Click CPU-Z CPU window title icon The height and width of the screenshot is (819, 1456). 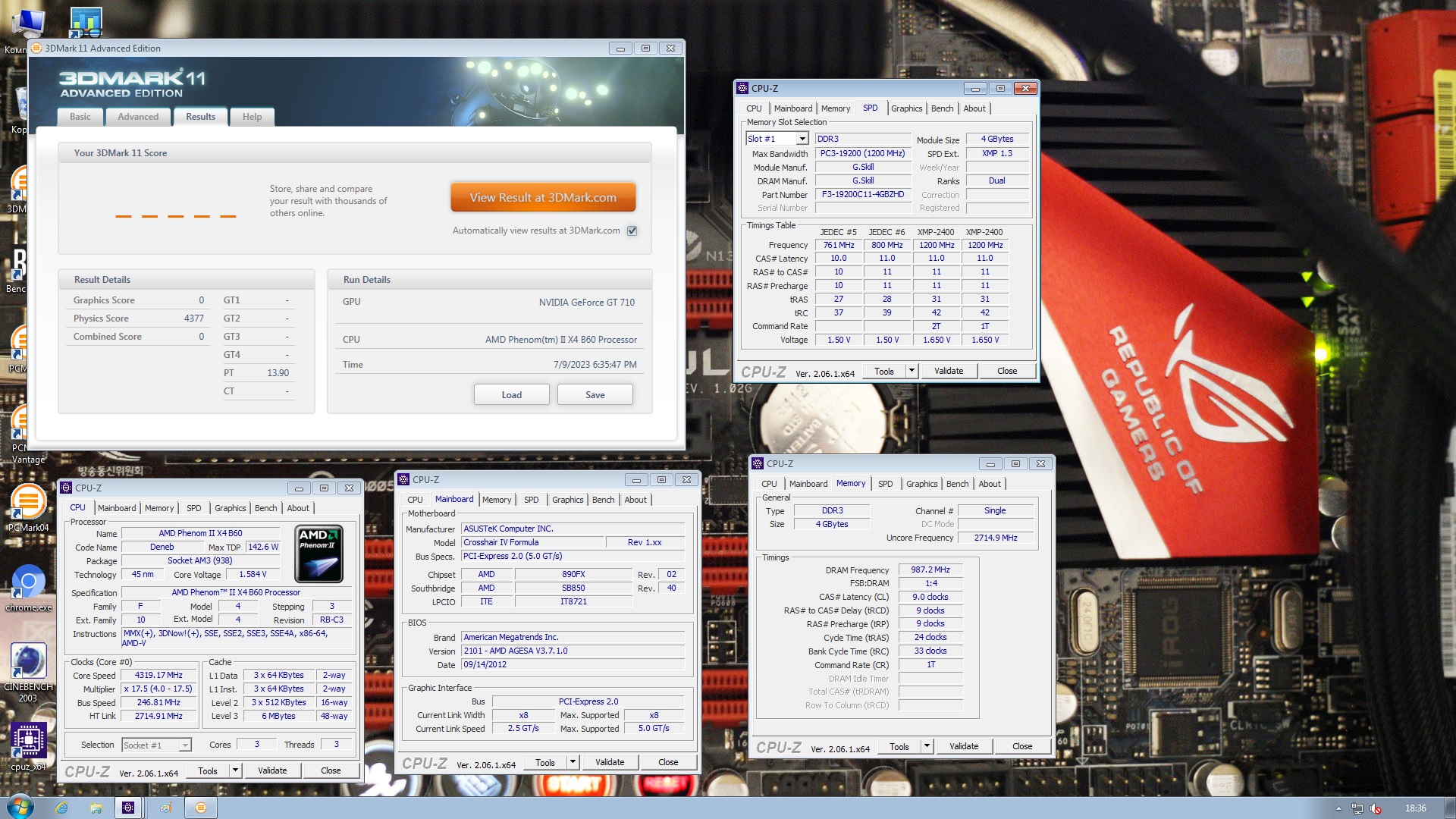66,488
